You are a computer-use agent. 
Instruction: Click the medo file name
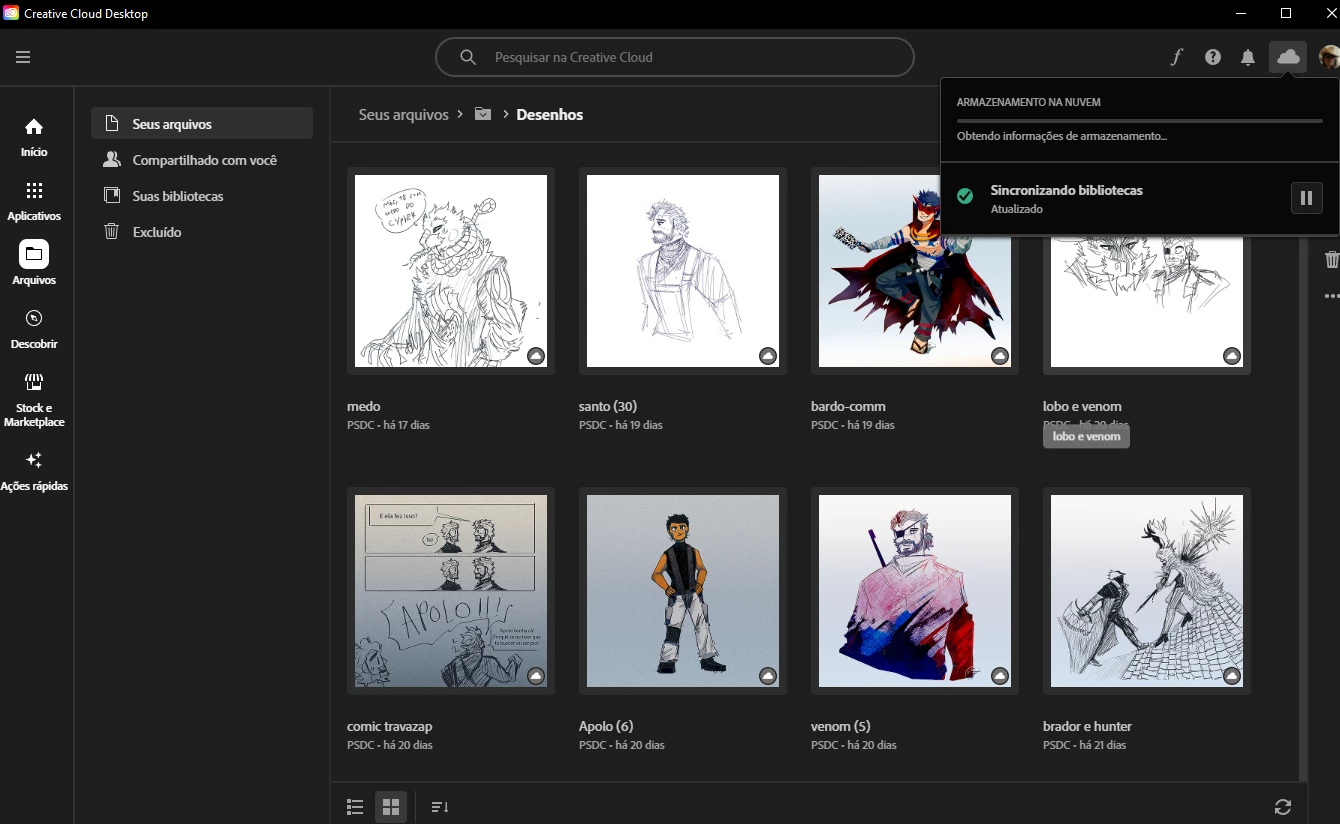[364, 406]
